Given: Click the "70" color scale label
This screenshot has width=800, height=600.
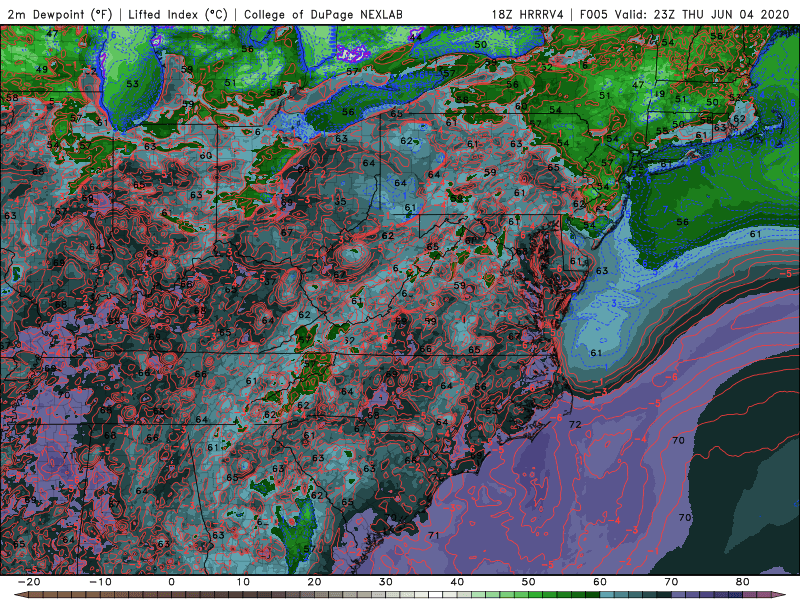Looking at the screenshot, I should pyautogui.click(x=671, y=582).
